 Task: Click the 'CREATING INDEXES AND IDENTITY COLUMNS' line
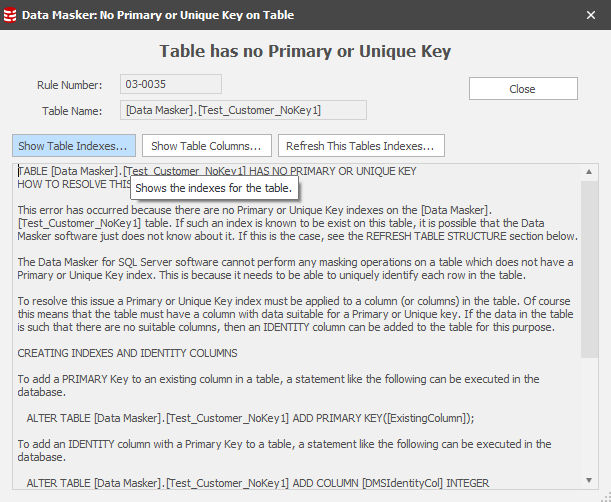(127, 353)
